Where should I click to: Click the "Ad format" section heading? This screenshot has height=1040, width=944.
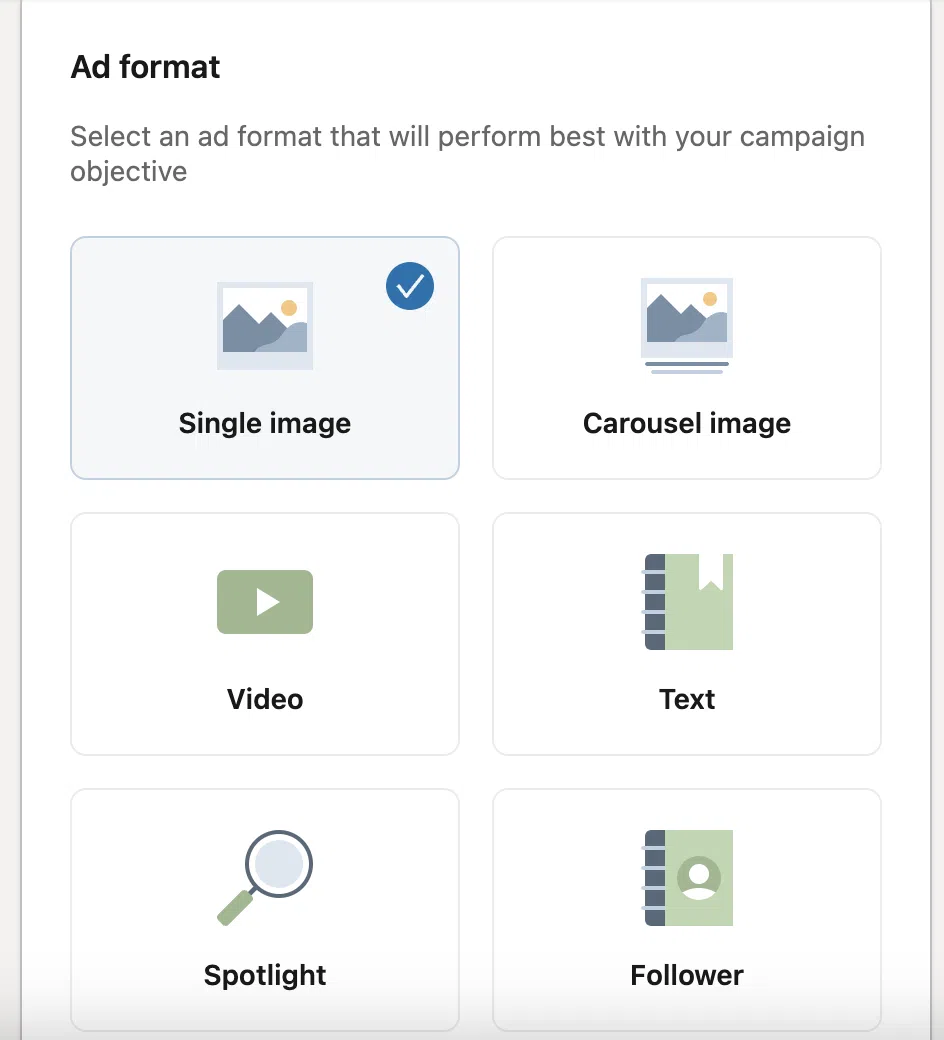(145, 66)
